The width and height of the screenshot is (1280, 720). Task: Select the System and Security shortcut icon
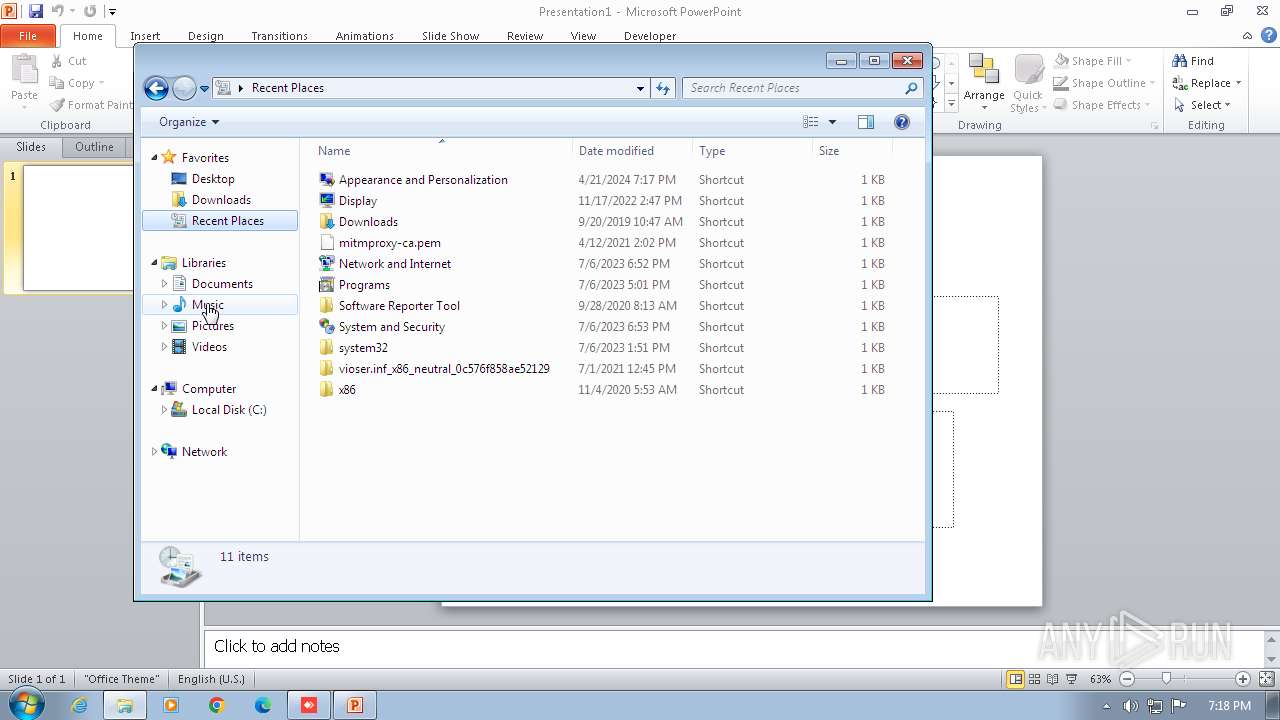point(326,327)
